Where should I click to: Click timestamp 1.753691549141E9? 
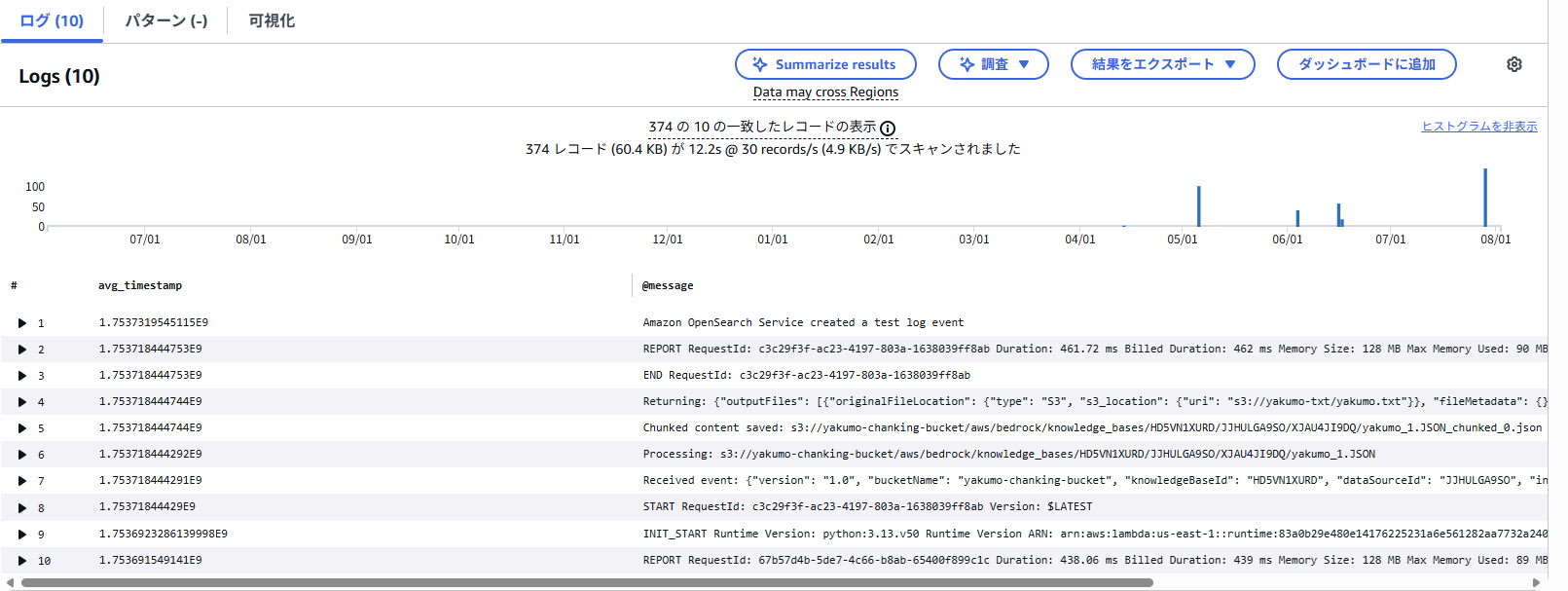[151, 560]
